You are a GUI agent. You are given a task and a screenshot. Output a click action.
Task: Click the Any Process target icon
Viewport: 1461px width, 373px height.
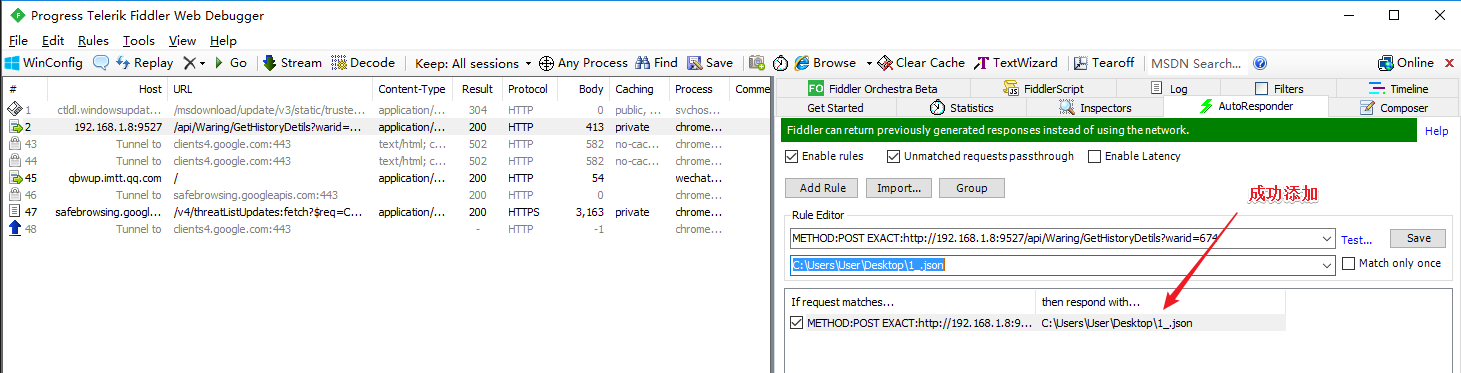(546, 63)
